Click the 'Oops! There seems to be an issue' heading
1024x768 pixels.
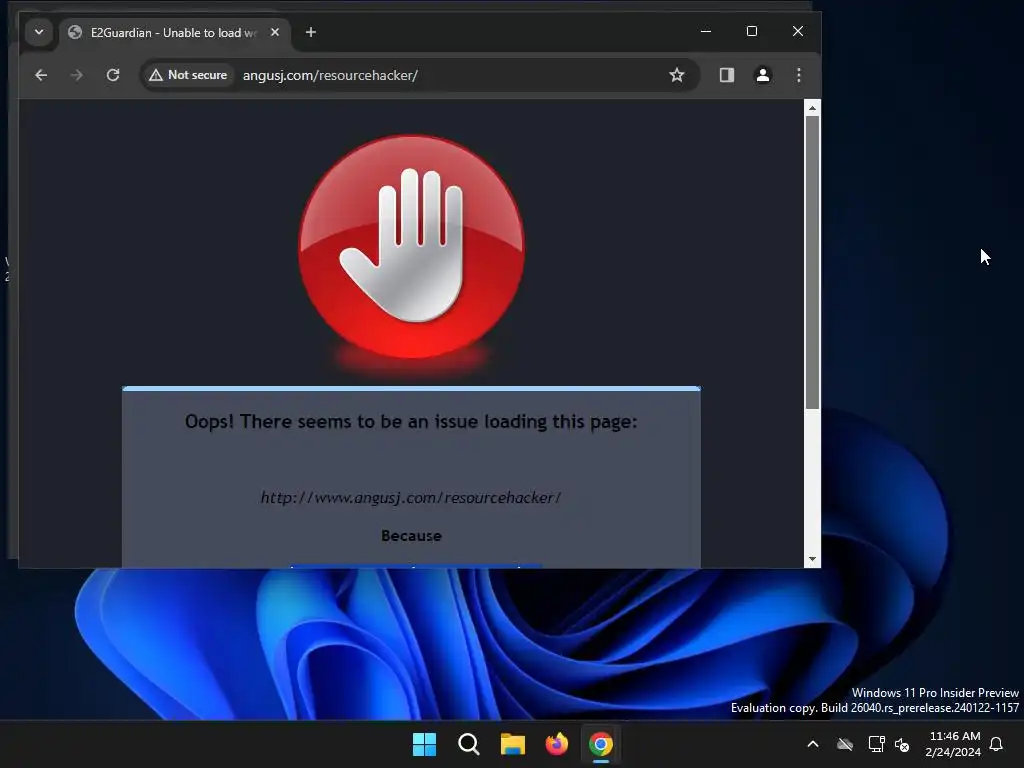[x=411, y=422]
